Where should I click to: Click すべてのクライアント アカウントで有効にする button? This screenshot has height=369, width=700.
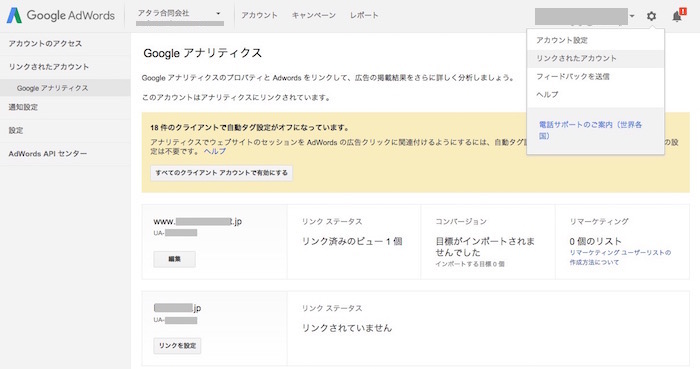click(221, 173)
